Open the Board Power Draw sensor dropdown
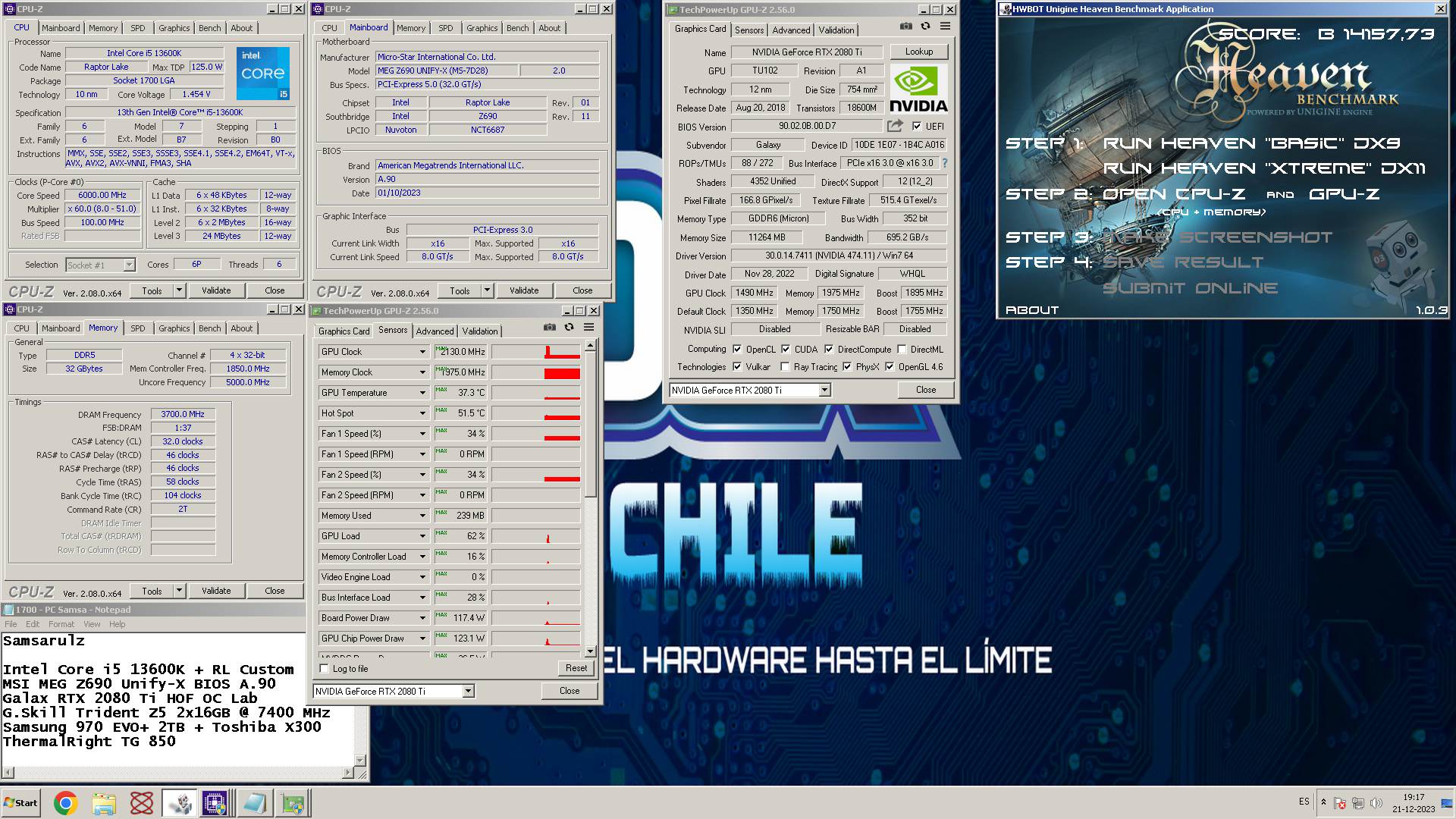Viewport: 1456px width, 819px height. point(422,618)
